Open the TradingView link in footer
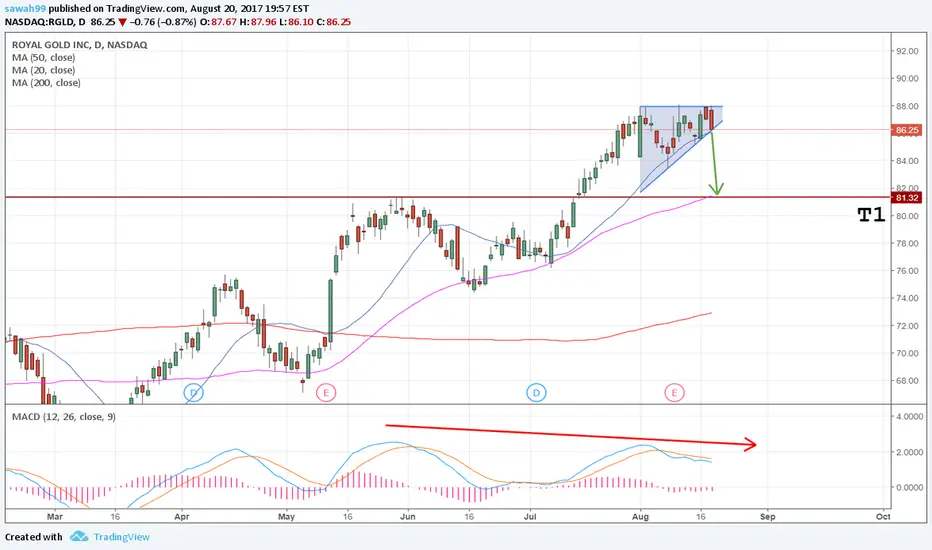Screen dimensions: 932x550 coord(121,537)
